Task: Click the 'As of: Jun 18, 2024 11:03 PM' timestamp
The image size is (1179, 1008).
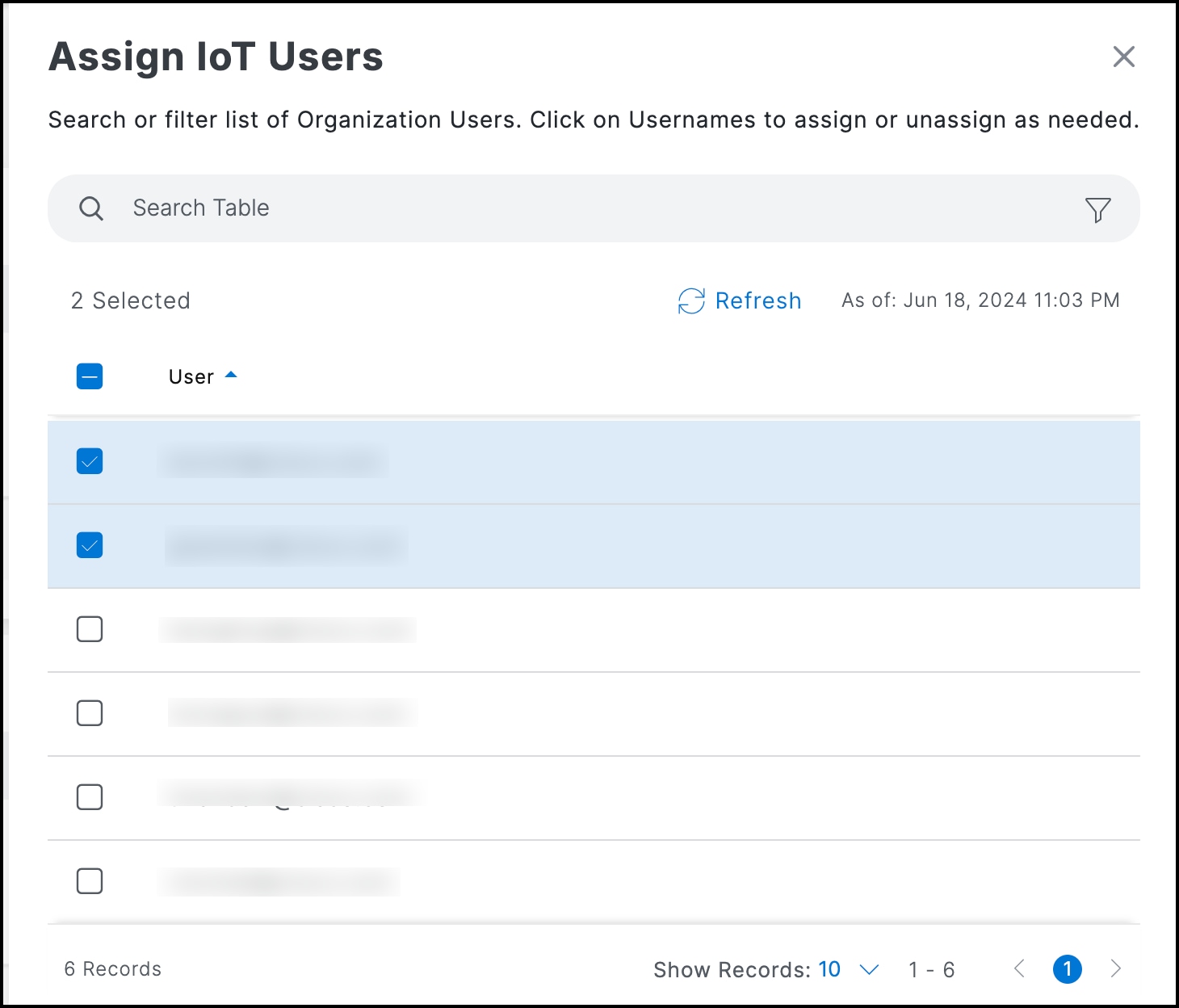Action: pyautogui.click(x=980, y=300)
